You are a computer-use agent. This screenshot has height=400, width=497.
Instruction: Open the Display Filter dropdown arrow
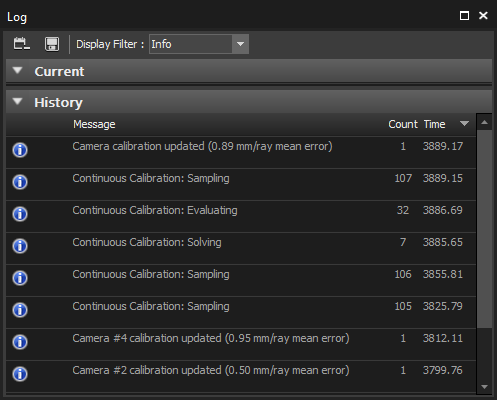[x=240, y=44]
